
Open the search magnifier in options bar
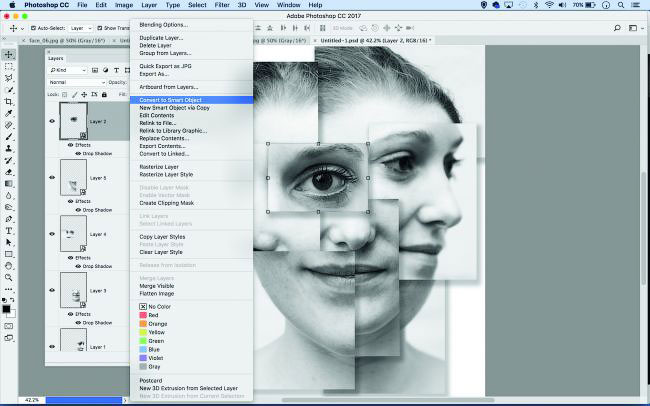(x=617, y=28)
